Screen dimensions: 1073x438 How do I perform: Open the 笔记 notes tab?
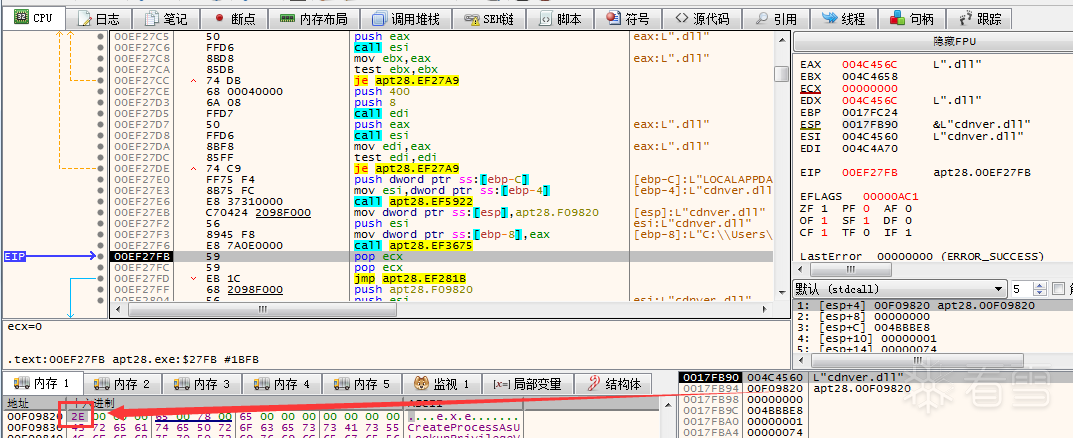165,19
